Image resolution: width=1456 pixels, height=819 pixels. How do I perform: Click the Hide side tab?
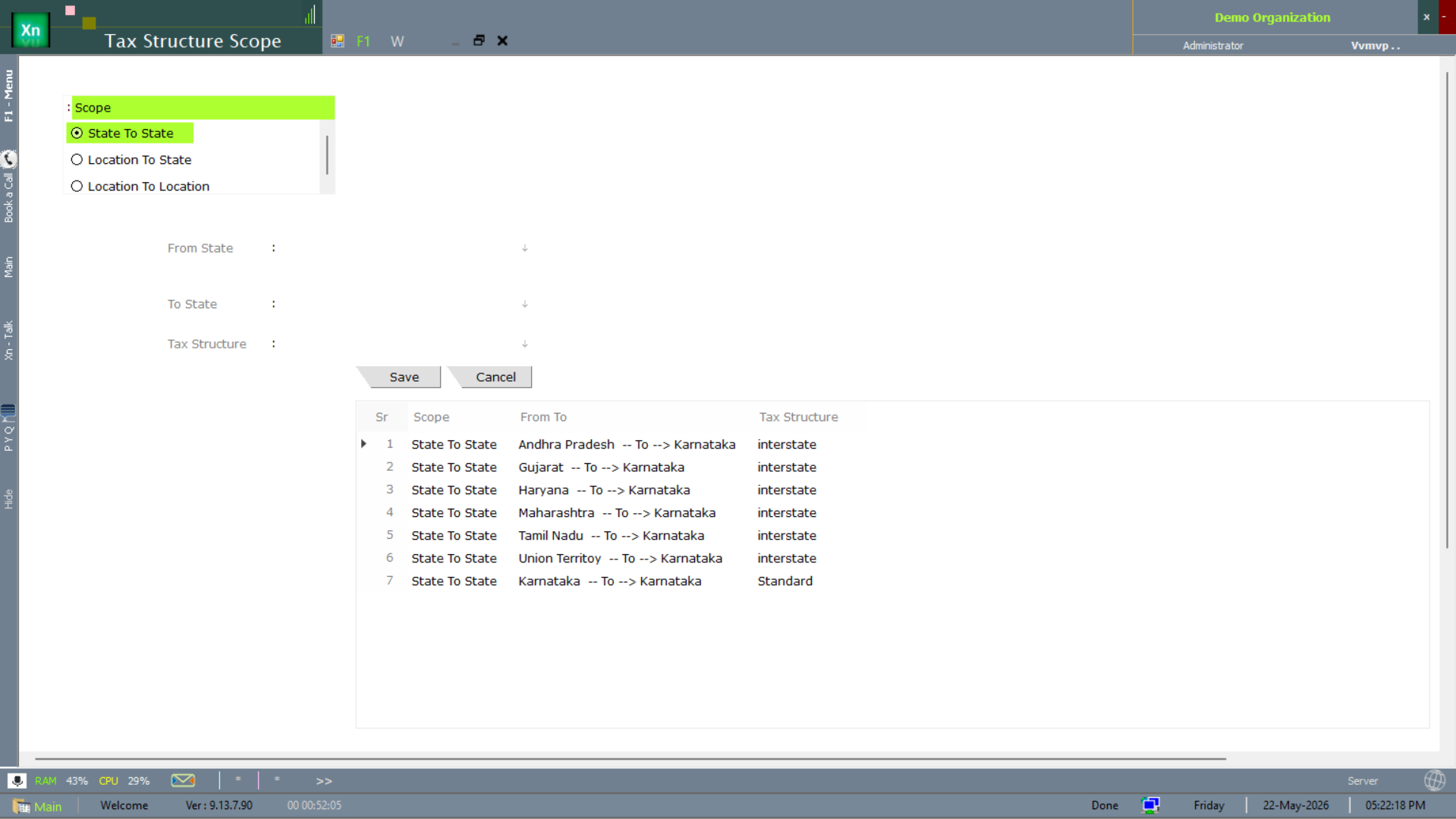click(x=8, y=499)
